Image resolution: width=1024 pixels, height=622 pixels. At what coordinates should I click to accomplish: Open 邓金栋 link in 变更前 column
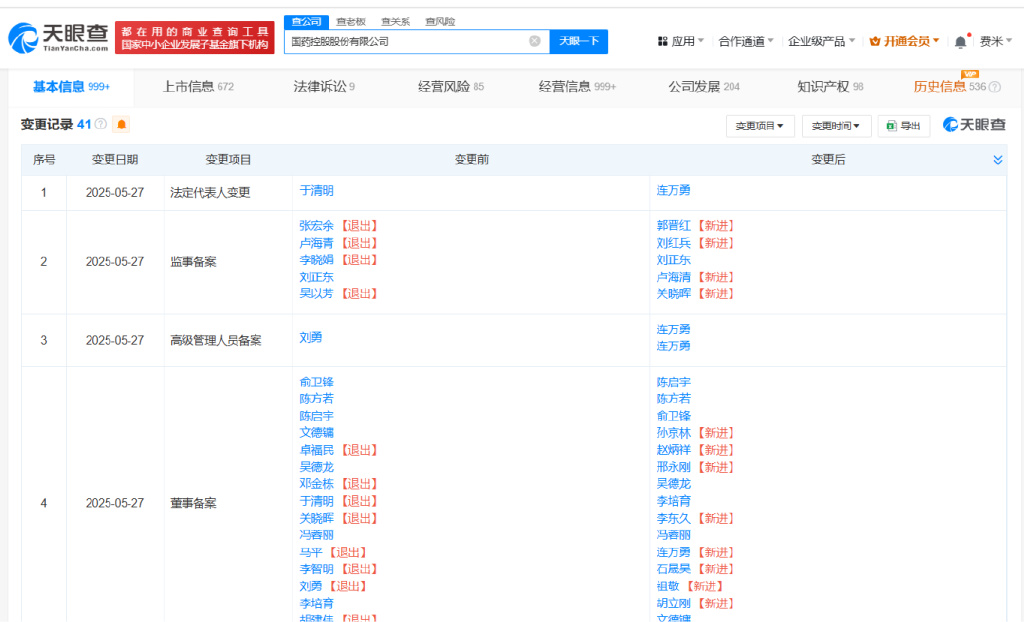click(x=316, y=484)
